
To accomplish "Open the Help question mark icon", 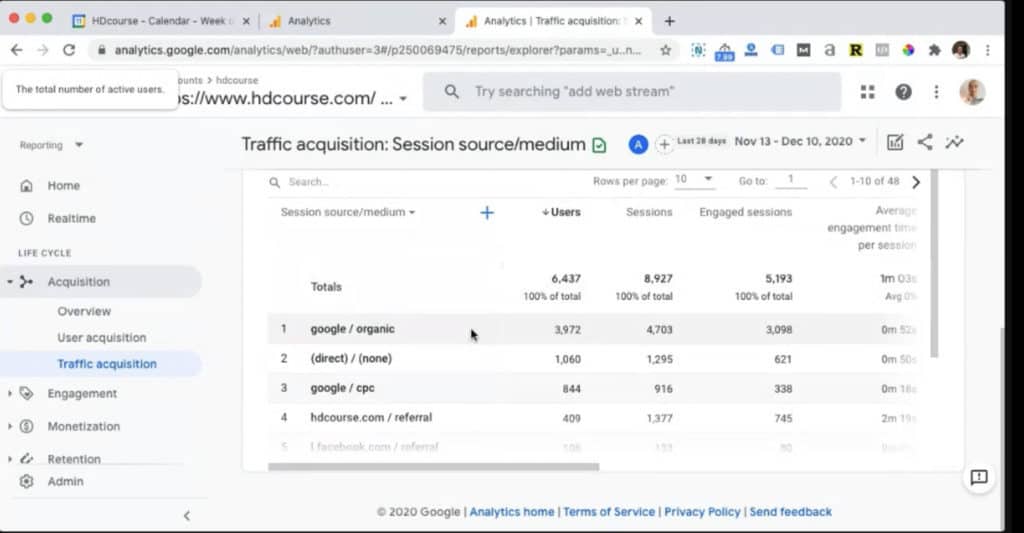I will (x=903, y=92).
